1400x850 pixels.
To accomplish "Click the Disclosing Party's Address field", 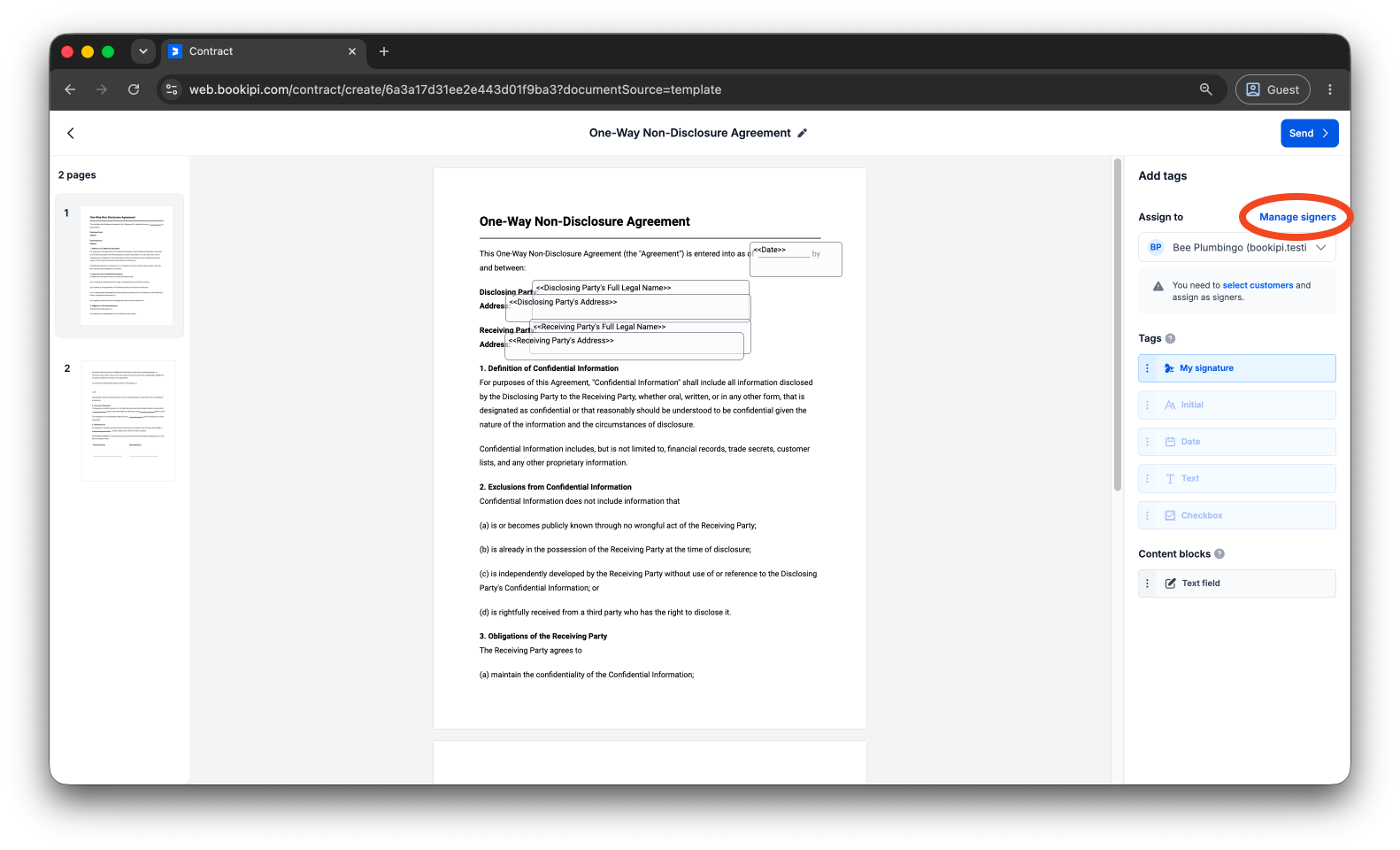I will click(x=628, y=307).
